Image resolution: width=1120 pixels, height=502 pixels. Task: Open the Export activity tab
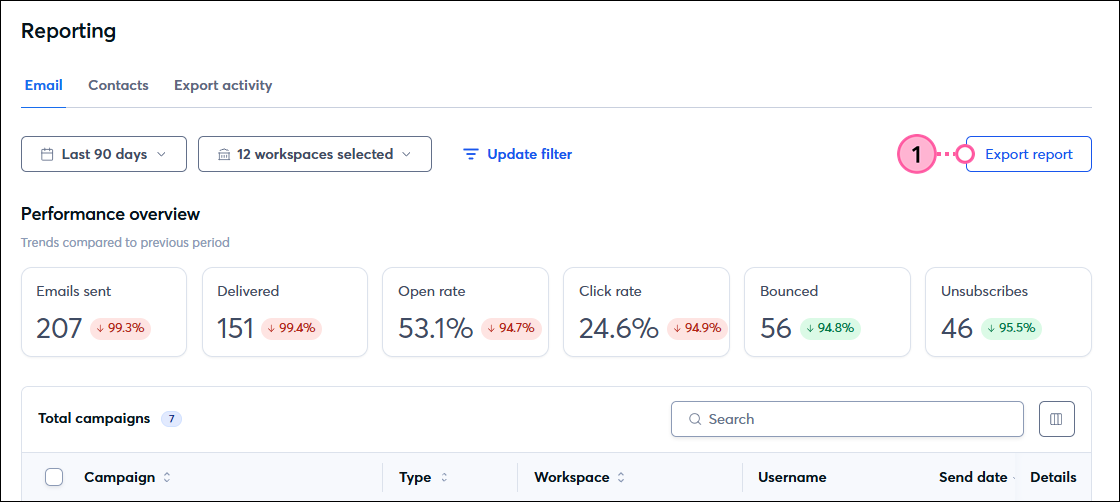223,86
